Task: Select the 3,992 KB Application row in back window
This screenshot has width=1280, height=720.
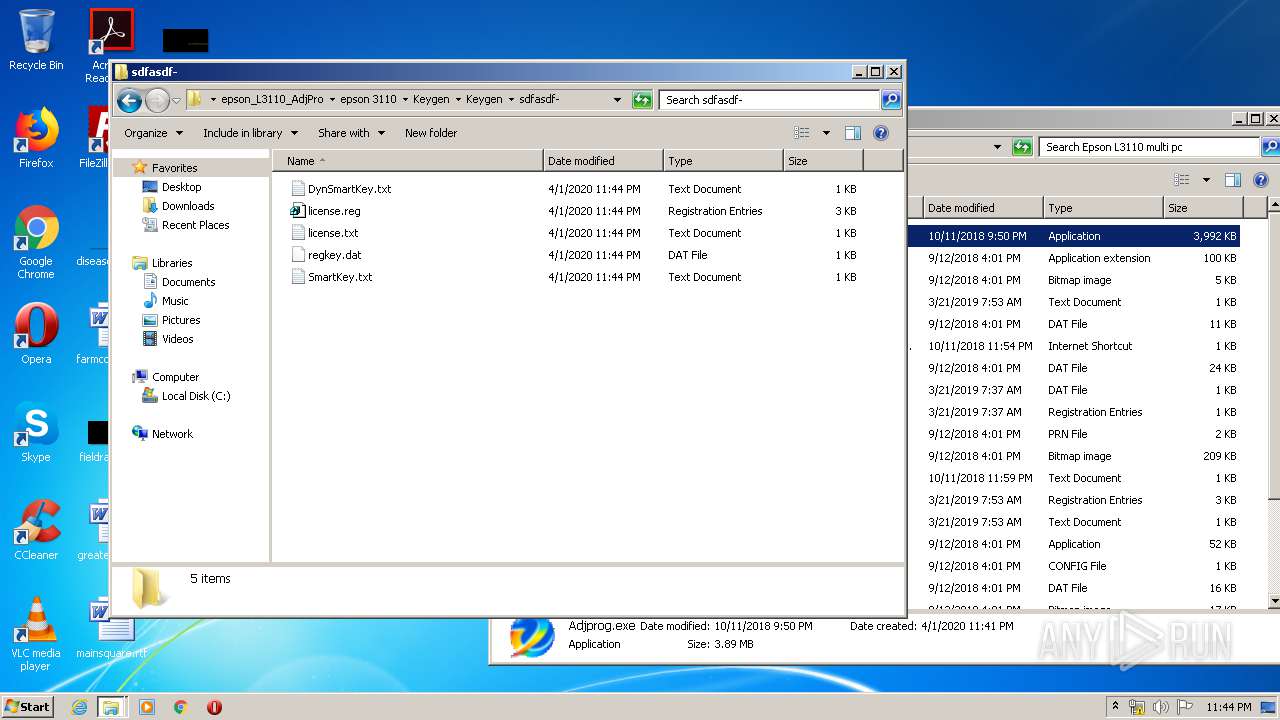Action: click(x=1074, y=237)
